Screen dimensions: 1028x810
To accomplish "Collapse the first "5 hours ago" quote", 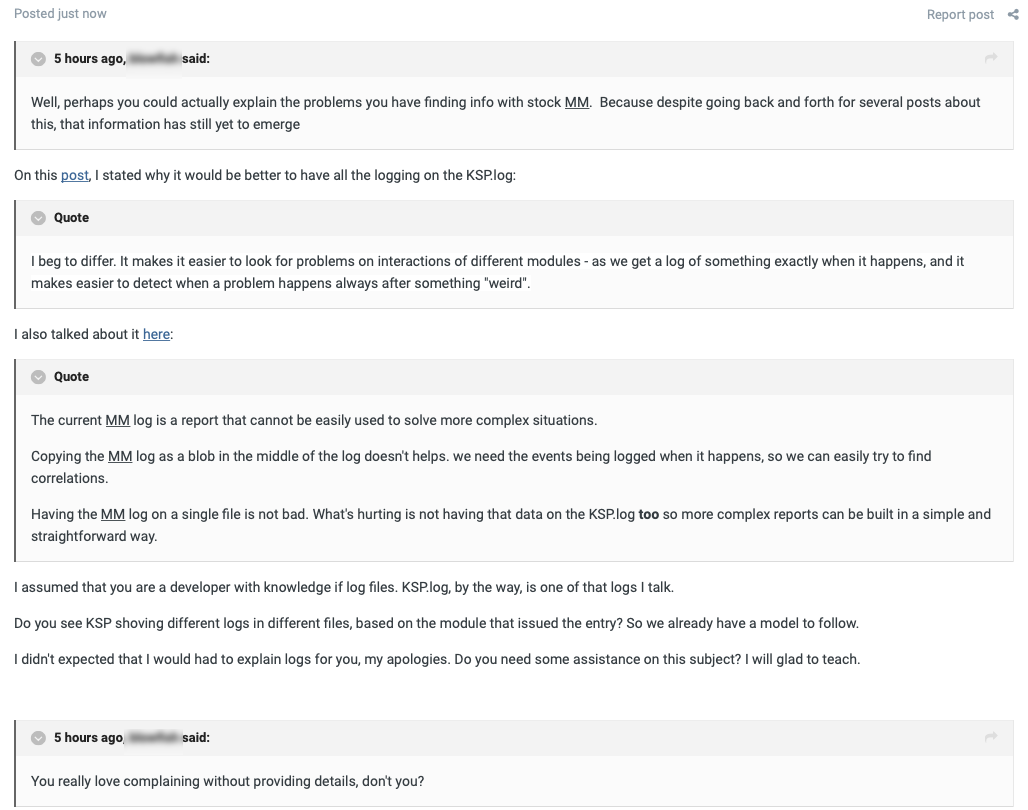I will (x=39, y=59).
